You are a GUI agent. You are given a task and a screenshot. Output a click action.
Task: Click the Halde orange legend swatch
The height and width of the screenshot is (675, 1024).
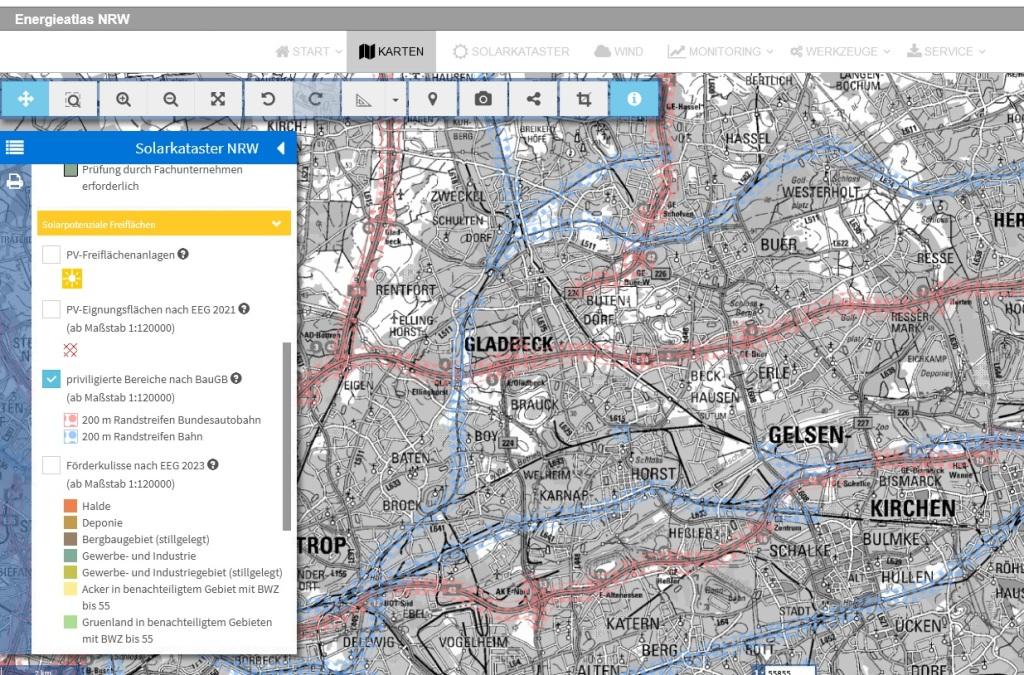coord(70,506)
